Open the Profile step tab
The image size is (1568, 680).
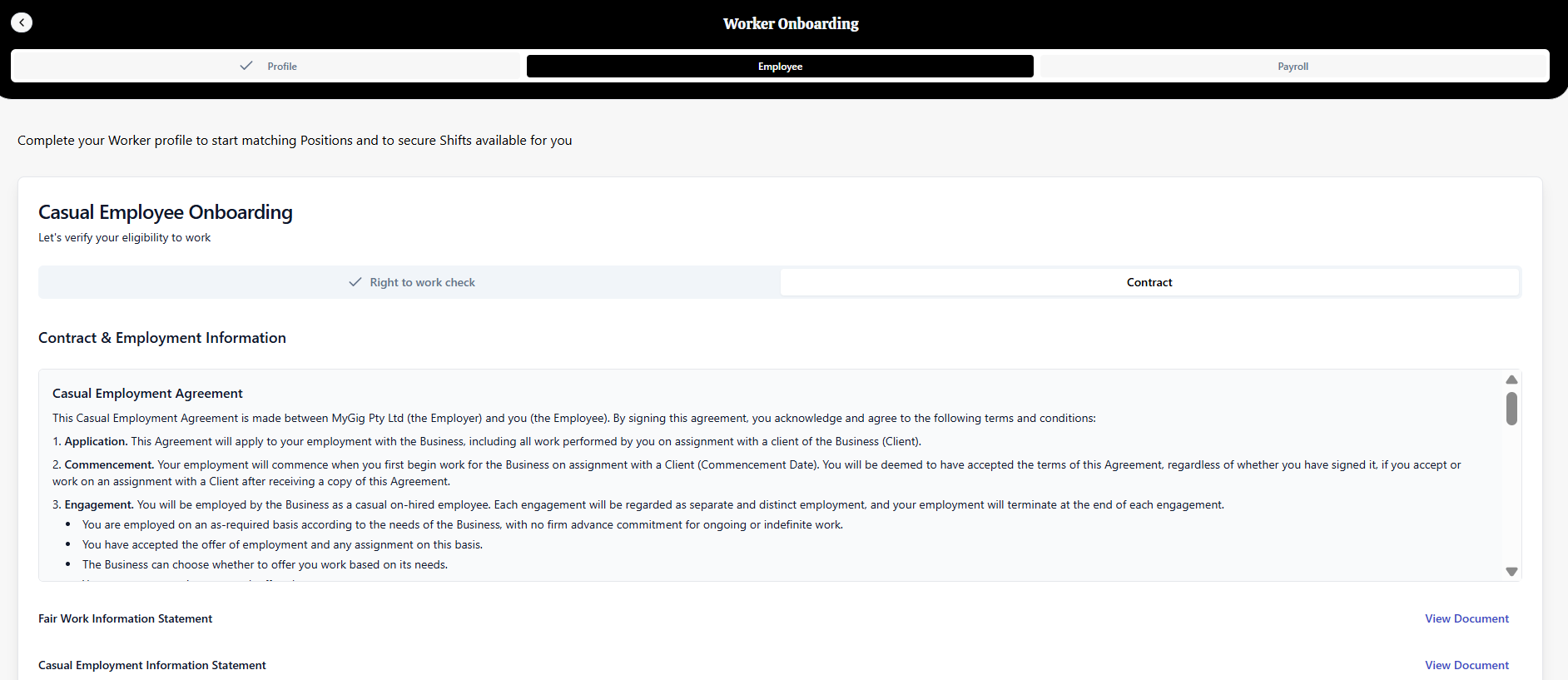pyautogui.click(x=267, y=66)
